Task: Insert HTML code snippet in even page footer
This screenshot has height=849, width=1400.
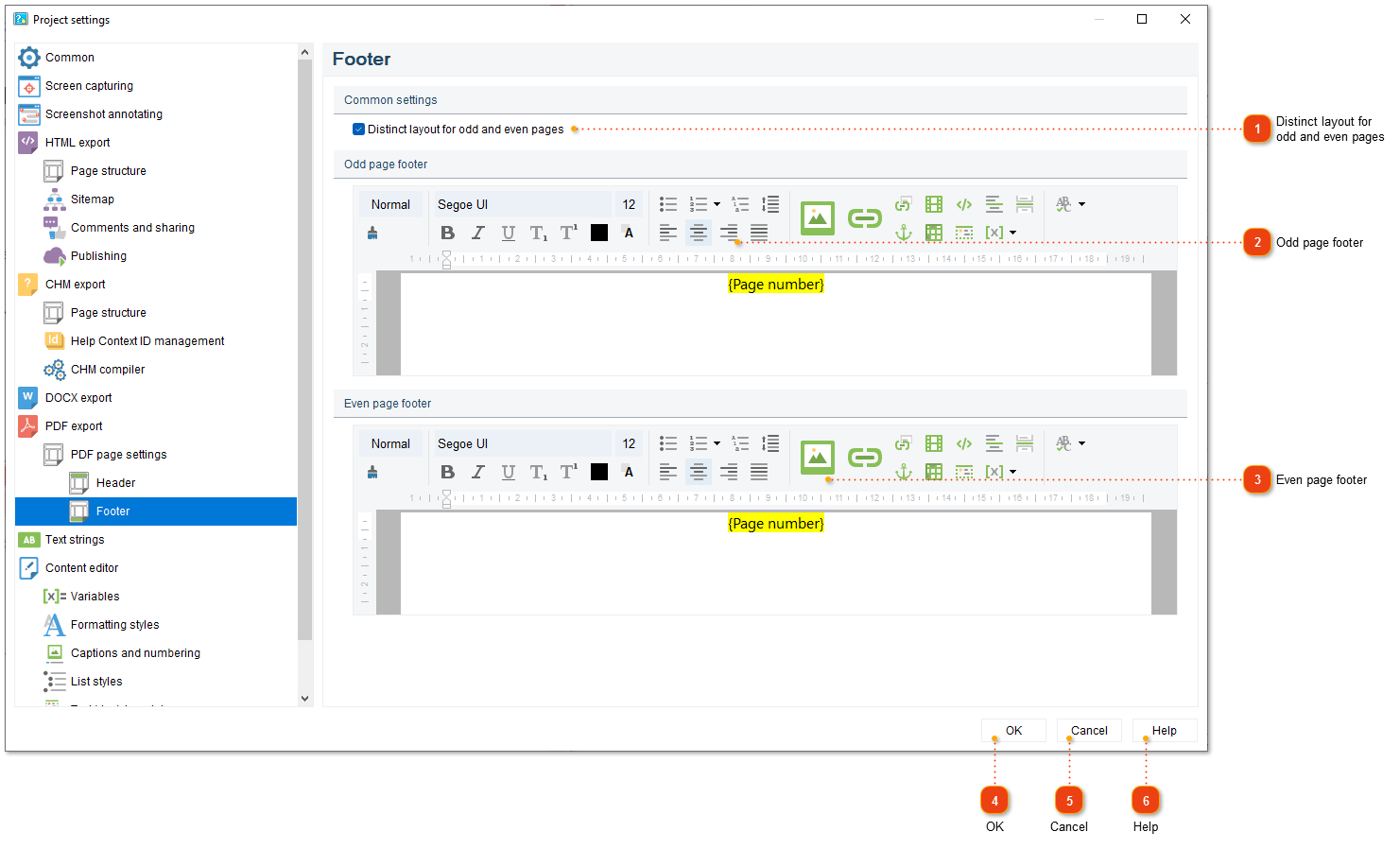Action: (x=964, y=443)
